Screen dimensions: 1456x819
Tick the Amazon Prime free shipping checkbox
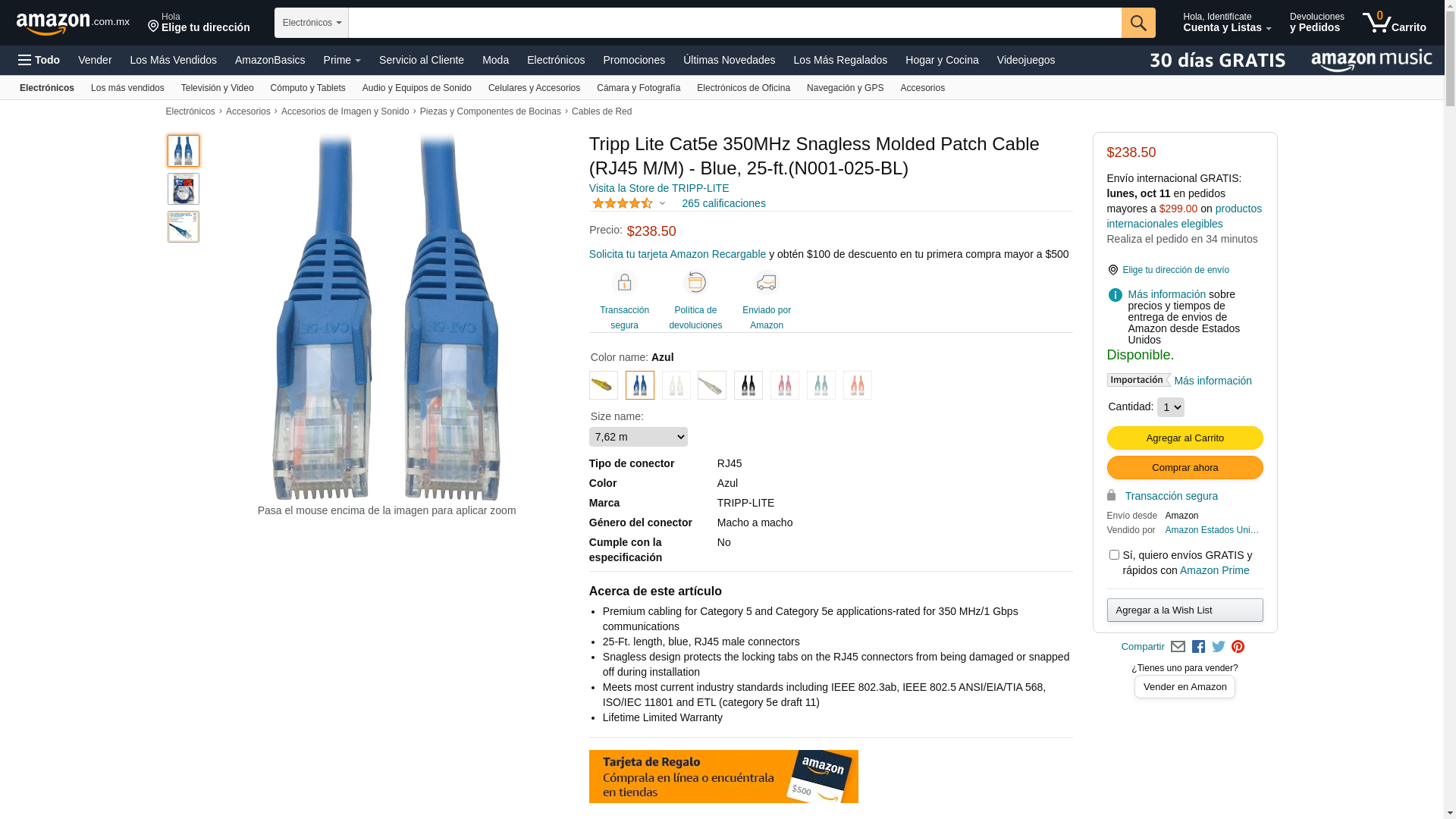(x=1114, y=555)
